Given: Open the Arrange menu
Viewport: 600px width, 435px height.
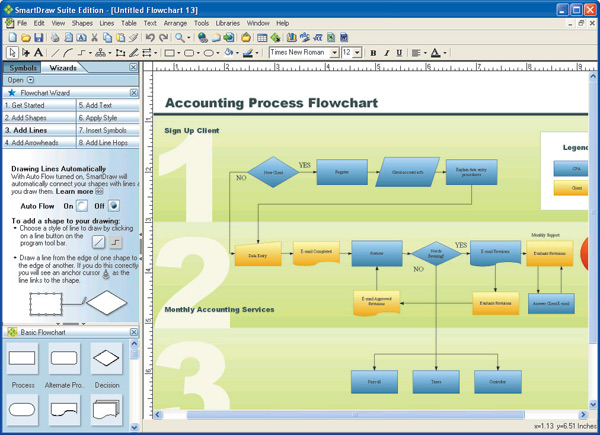Looking at the screenshot, I should coord(174,22).
